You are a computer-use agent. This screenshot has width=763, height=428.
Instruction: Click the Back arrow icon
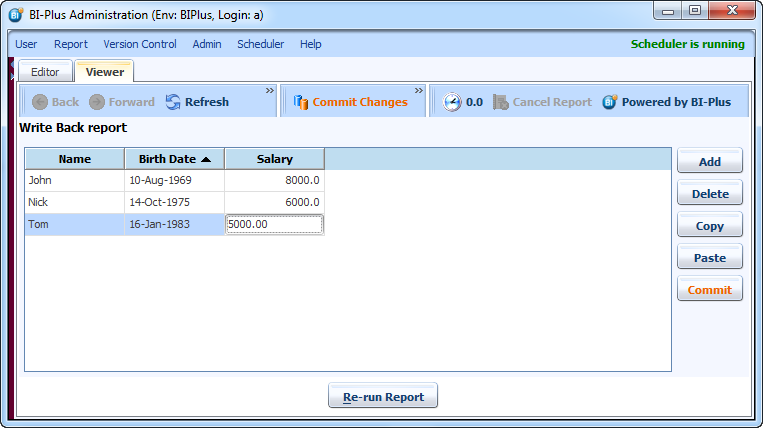[x=40, y=102]
